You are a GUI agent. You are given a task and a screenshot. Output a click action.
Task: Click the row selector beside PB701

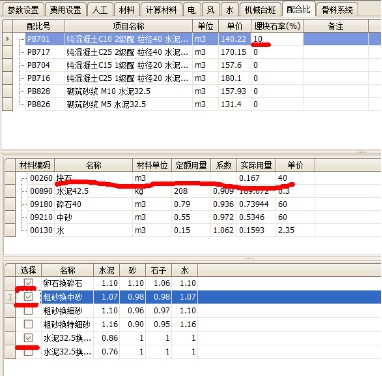coord(7,39)
